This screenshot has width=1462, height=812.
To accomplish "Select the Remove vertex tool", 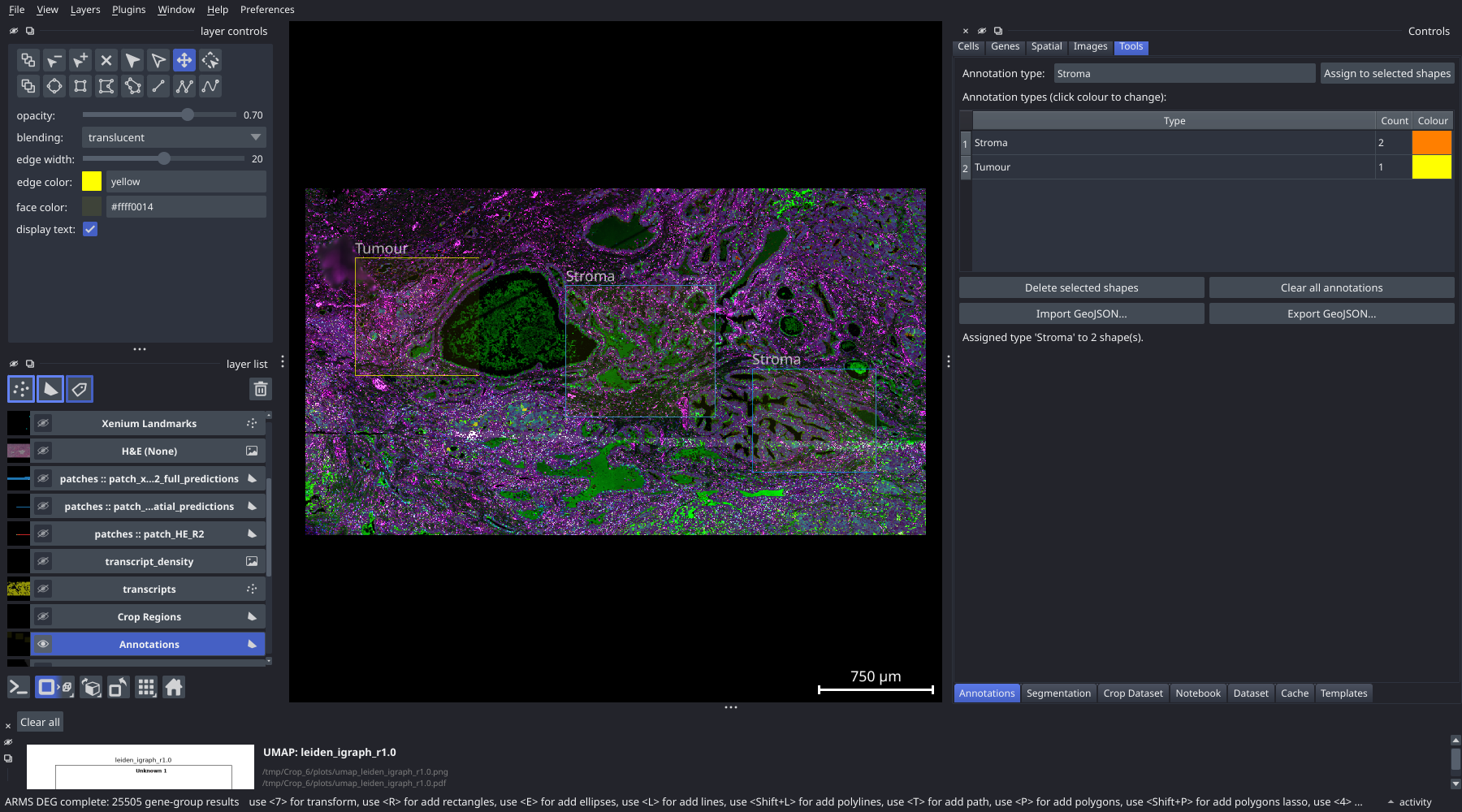I will [x=54, y=60].
